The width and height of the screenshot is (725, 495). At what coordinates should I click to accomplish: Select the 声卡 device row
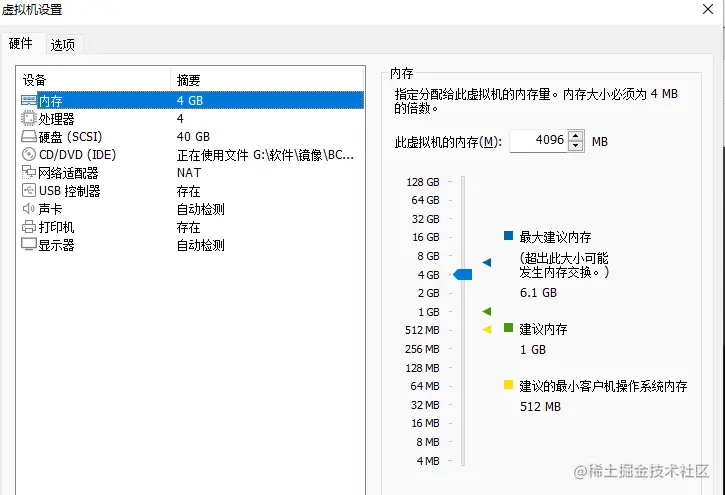click(190, 209)
